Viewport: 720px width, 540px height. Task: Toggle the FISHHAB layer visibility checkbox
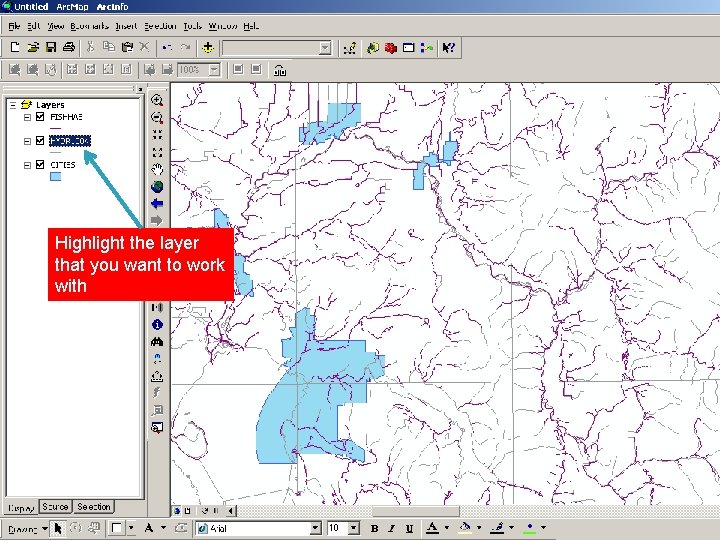[x=40, y=117]
